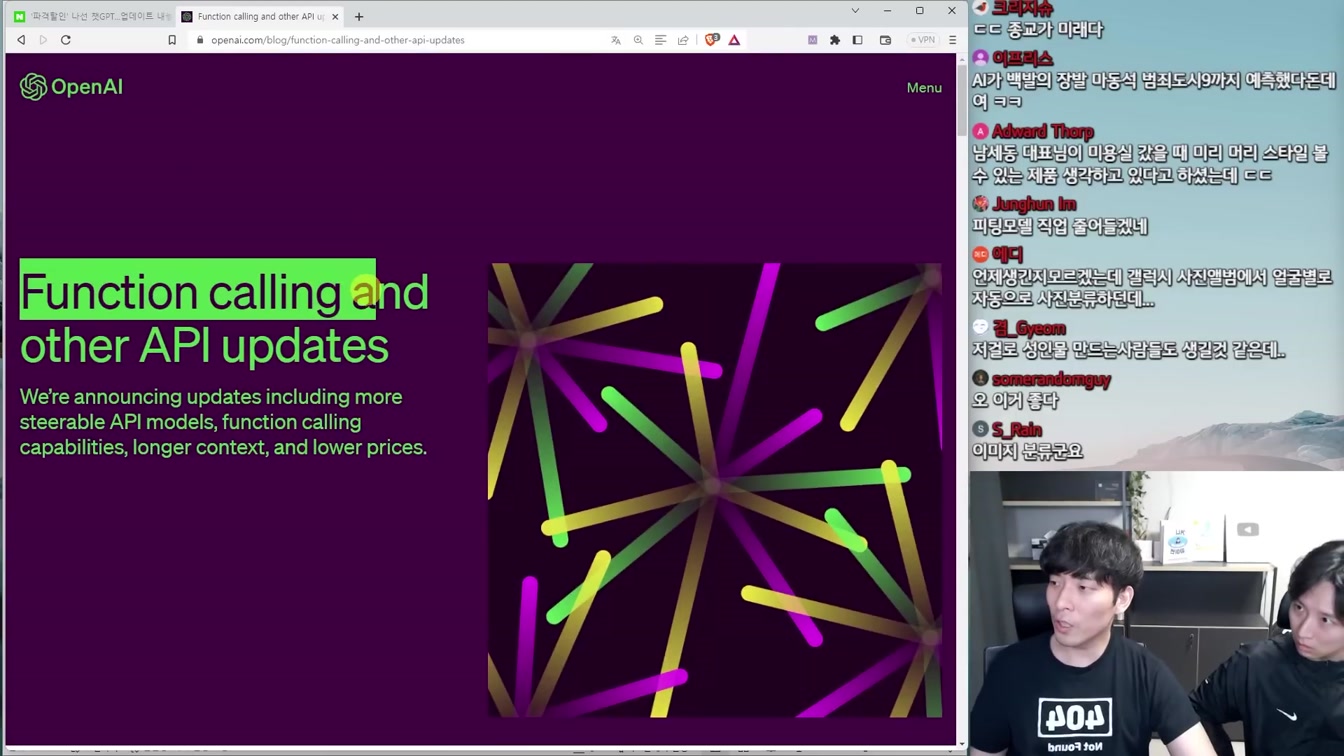The height and width of the screenshot is (756, 1344).
Task: Click the somerandomguy chat username
Action: (x=1051, y=379)
